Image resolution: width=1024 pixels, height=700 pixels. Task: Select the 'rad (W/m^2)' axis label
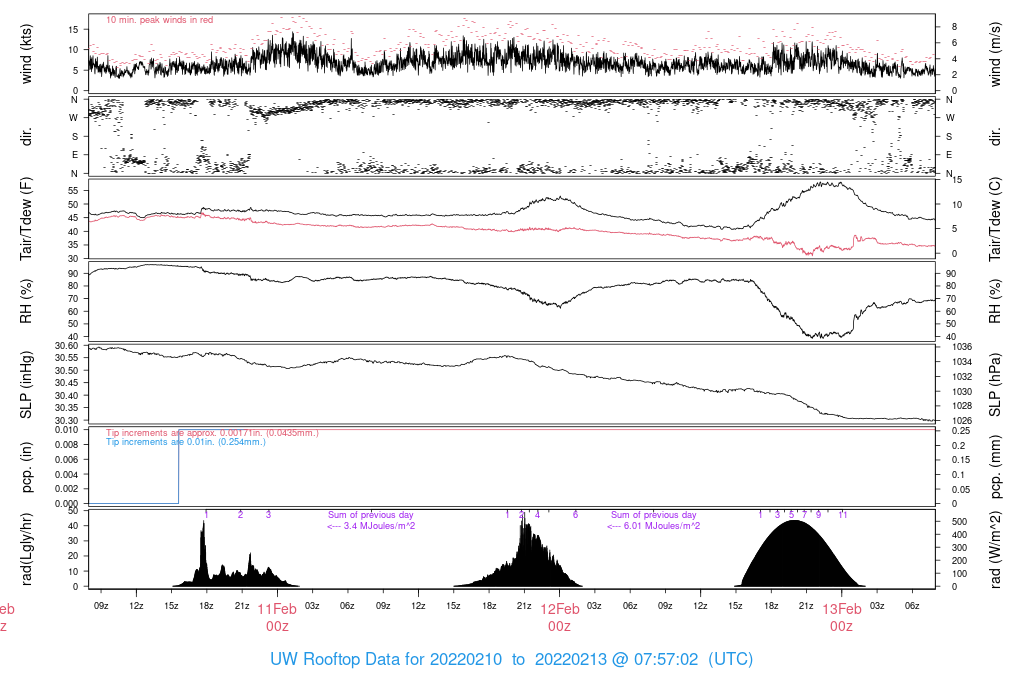pos(995,549)
